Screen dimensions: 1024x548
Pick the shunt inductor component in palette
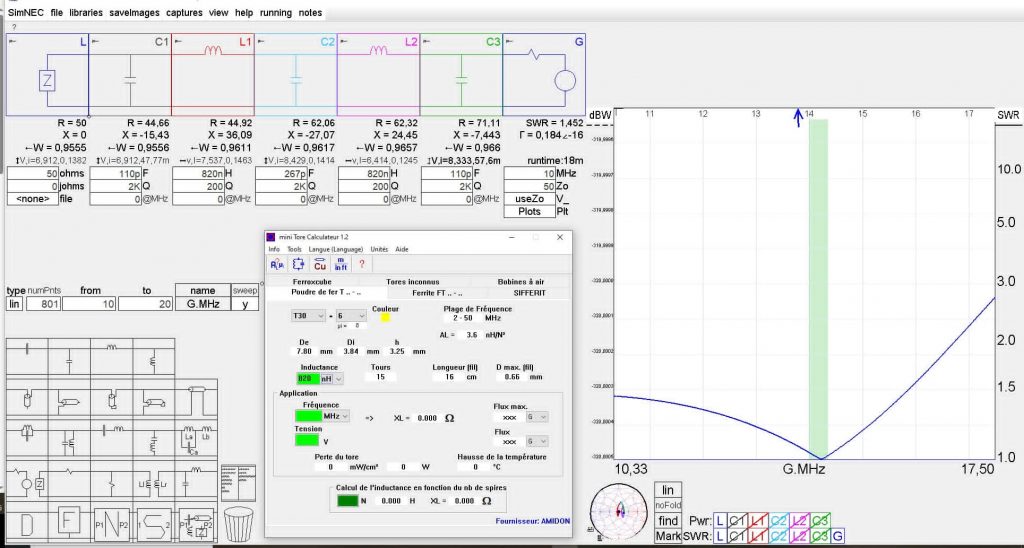point(153,356)
